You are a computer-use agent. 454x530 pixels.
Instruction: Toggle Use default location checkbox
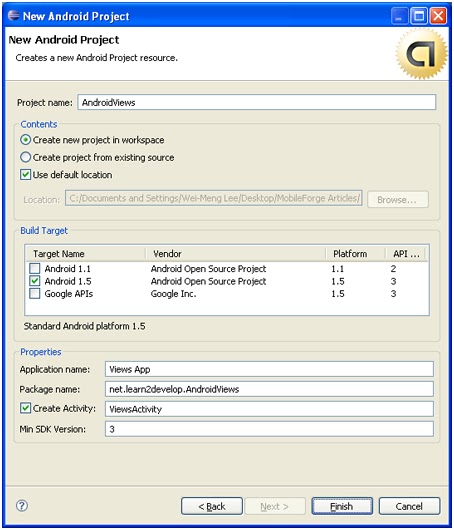25,175
